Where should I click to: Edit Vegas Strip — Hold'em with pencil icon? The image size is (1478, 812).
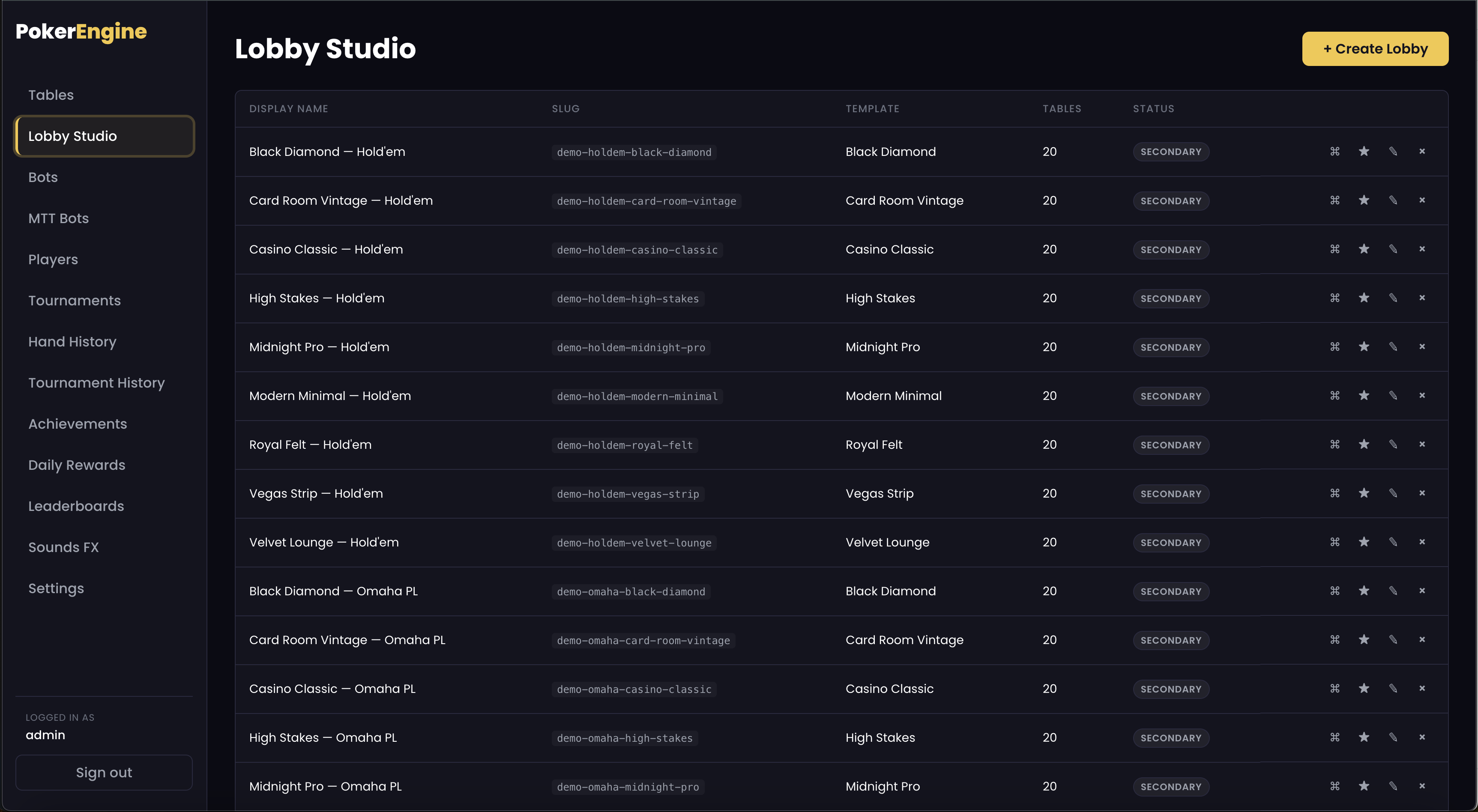tap(1393, 493)
